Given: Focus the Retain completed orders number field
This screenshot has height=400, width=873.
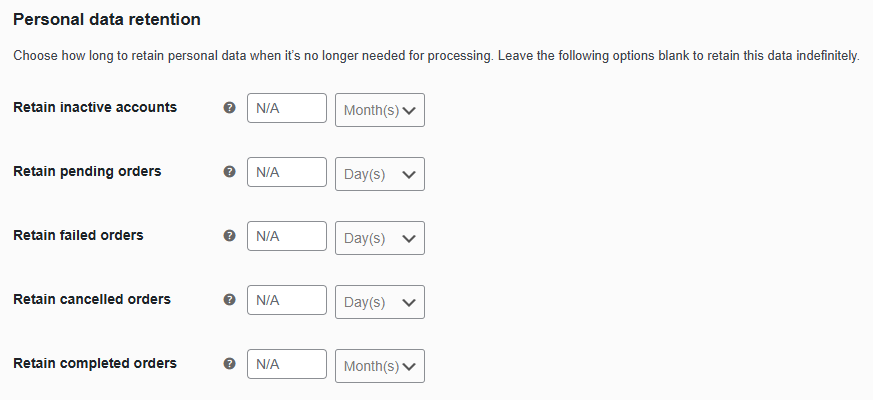Looking at the screenshot, I should click(287, 364).
